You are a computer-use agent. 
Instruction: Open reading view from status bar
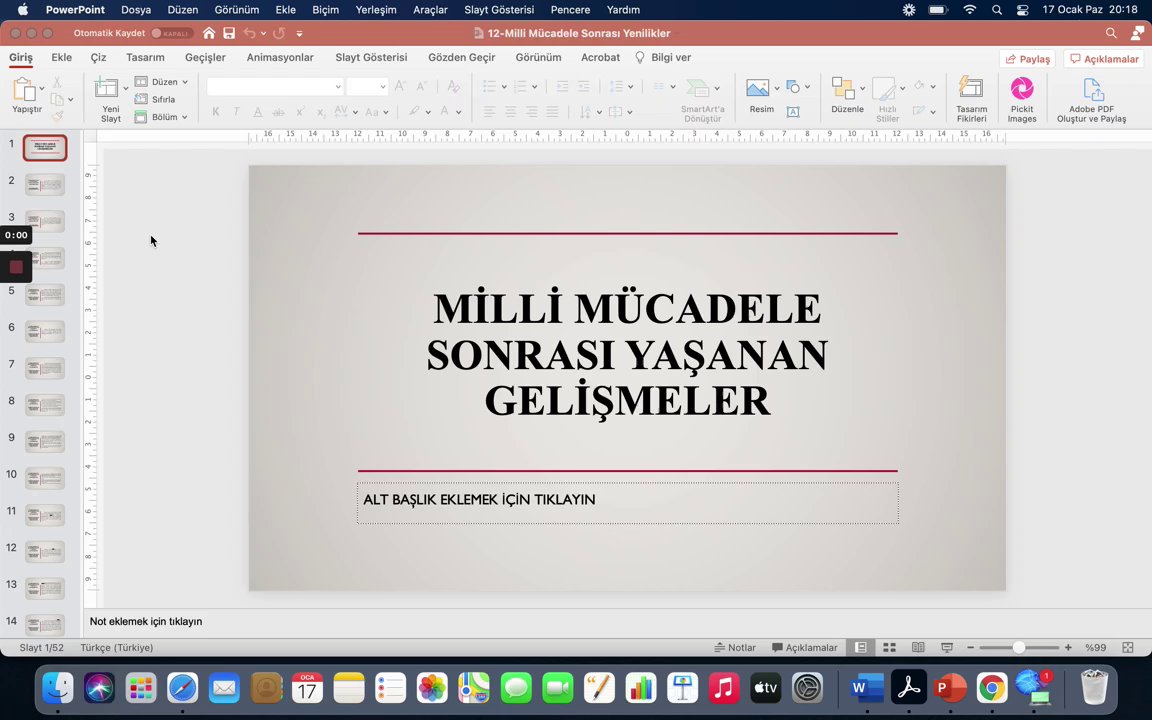(918, 647)
